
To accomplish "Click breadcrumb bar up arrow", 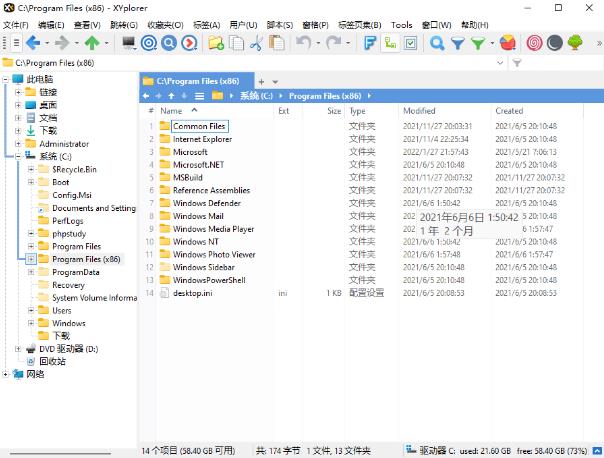I will click(x=171, y=96).
